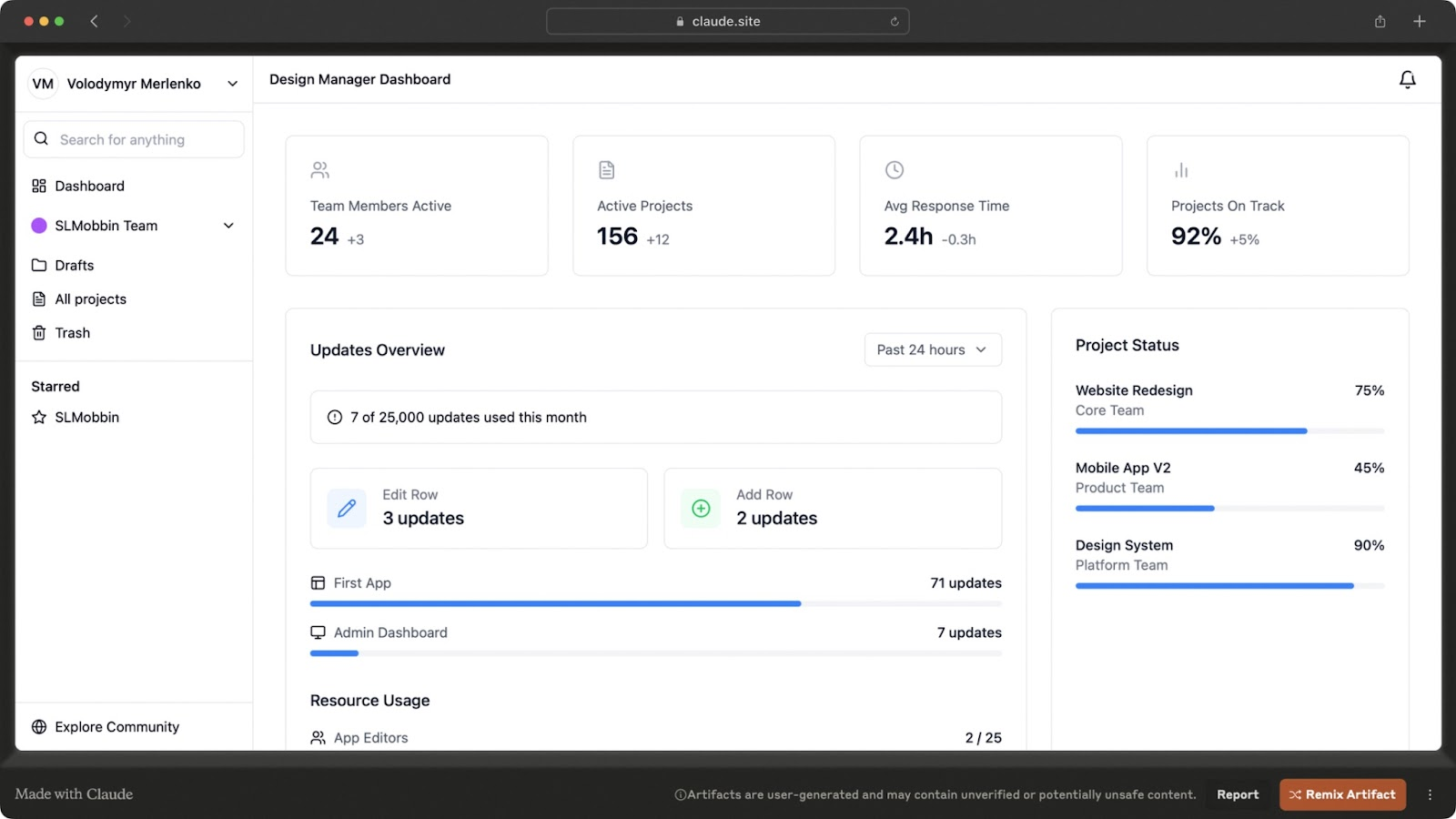Viewport: 1456px width, 819px height.
Task: Open the Past 24 hours dropdown
Action: [932, 350]
